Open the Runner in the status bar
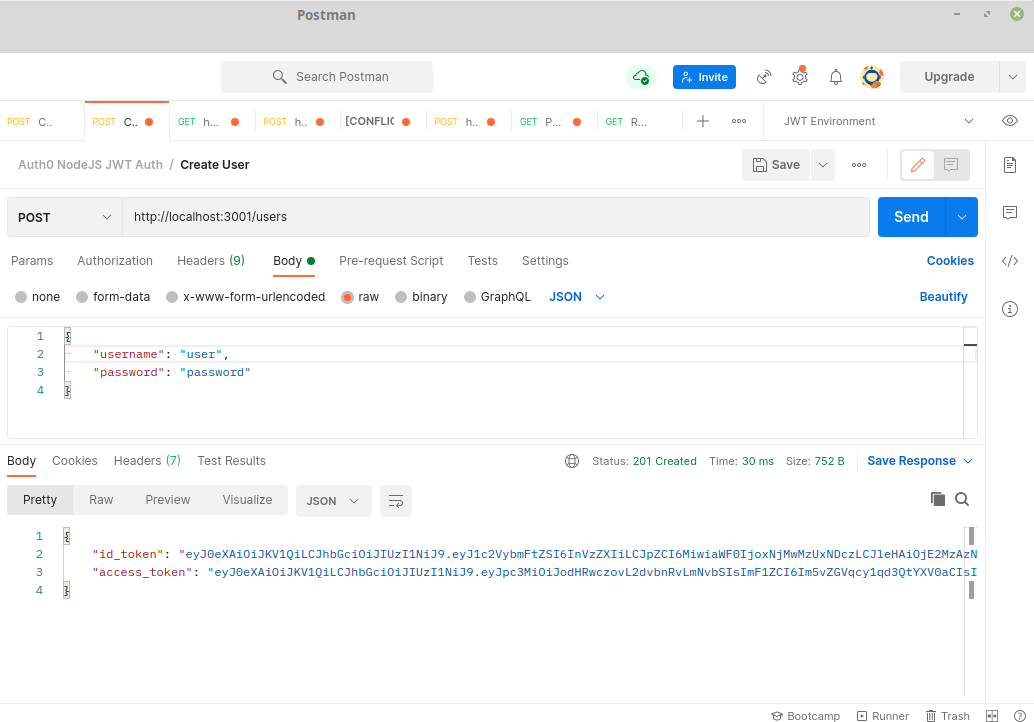 882,716
